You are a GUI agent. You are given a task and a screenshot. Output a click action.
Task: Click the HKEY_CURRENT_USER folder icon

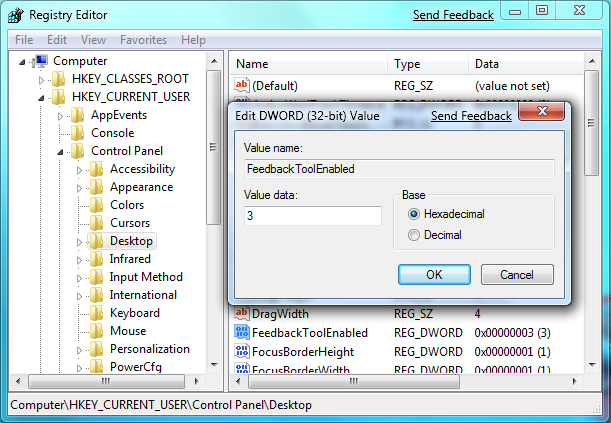[x=58, y=97]
